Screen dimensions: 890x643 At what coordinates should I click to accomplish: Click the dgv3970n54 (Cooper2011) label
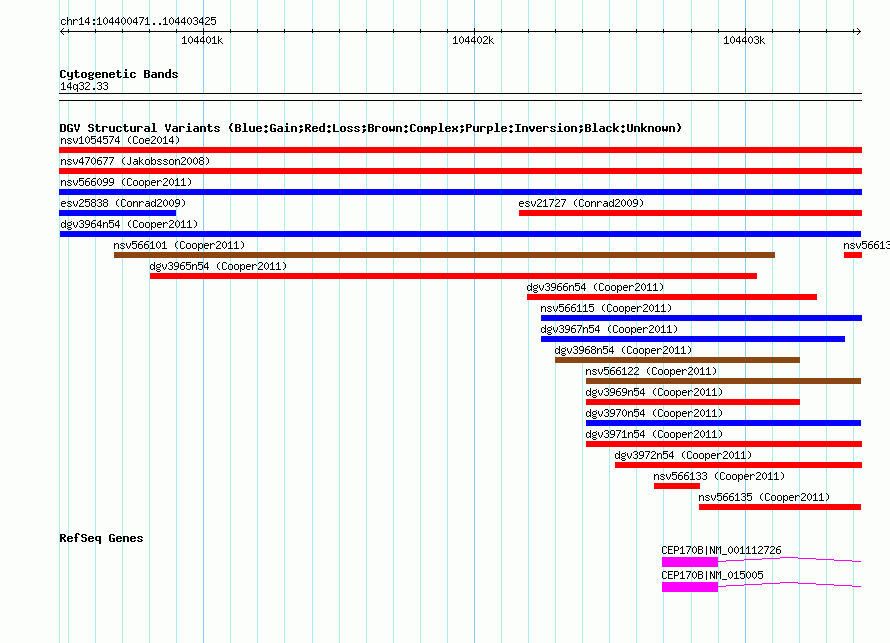pos(654,413)
